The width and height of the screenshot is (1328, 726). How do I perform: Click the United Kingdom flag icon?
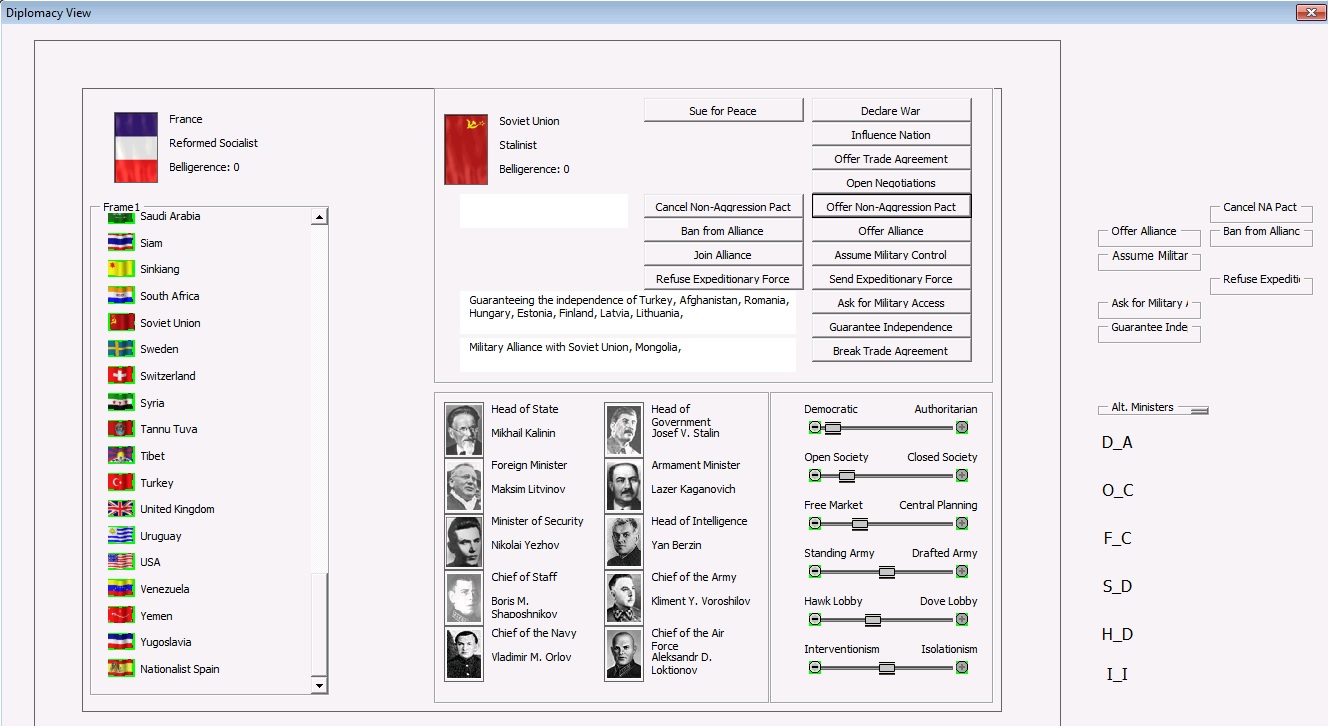point(121,509)
